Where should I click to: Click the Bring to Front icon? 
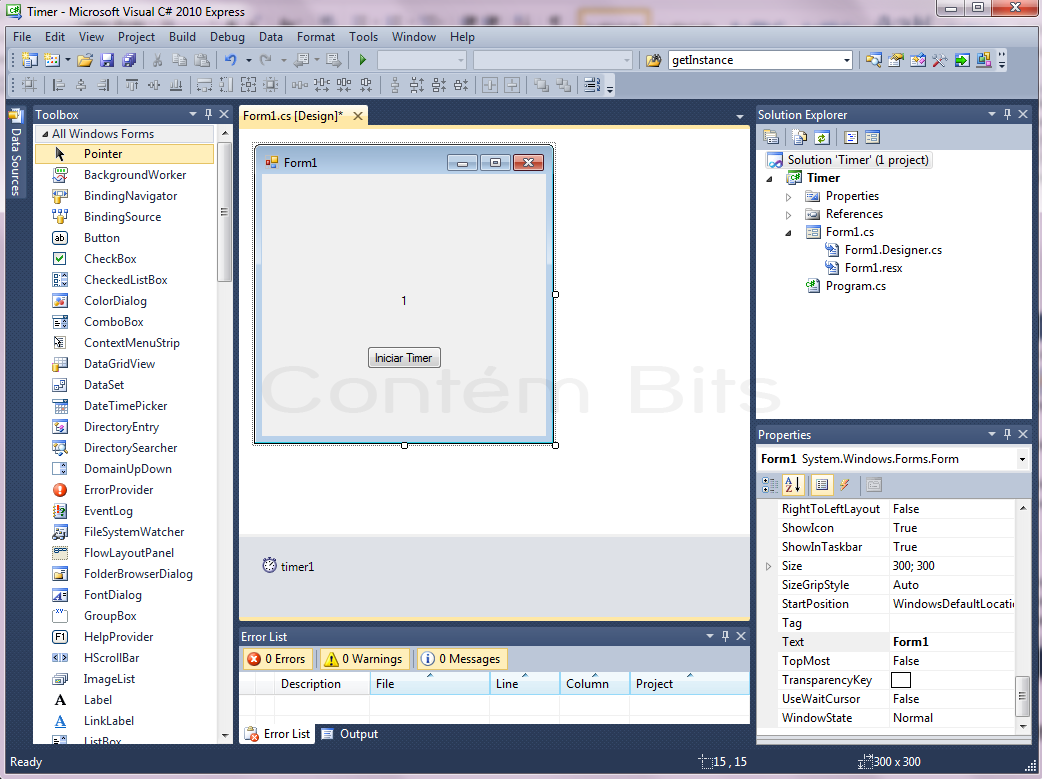coord(541,85)
